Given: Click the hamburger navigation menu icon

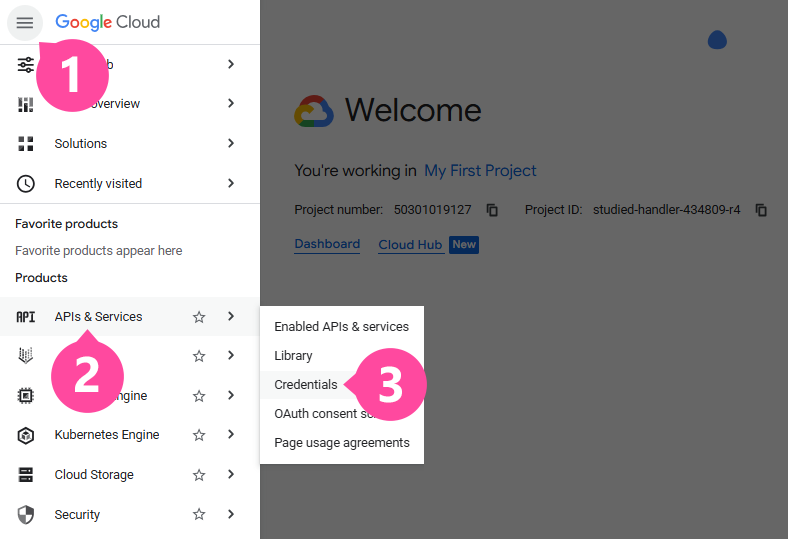Looking at the screenshot, I should (25, 22).
